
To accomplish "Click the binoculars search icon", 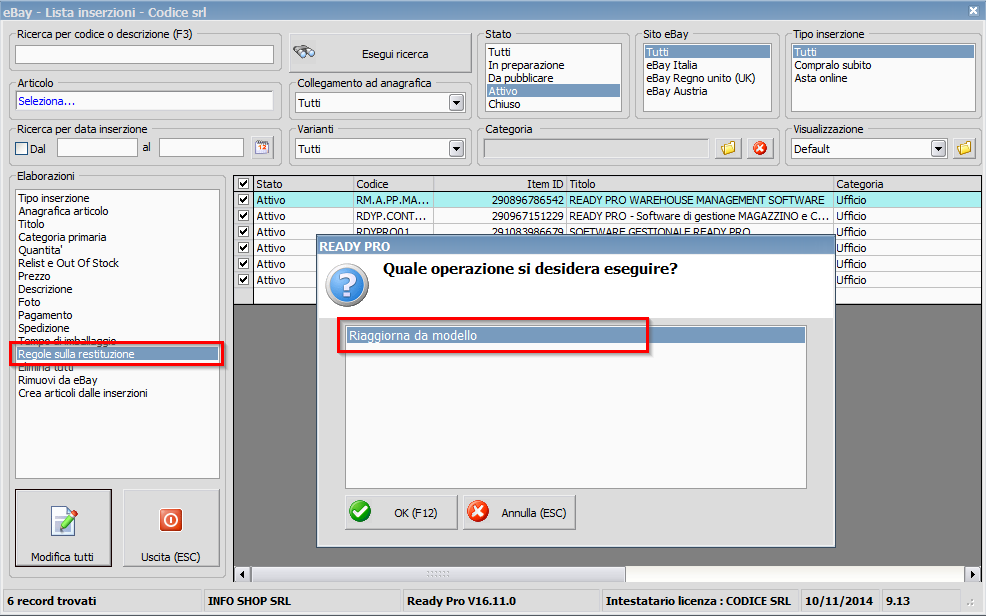I will (x=304, y=53).
